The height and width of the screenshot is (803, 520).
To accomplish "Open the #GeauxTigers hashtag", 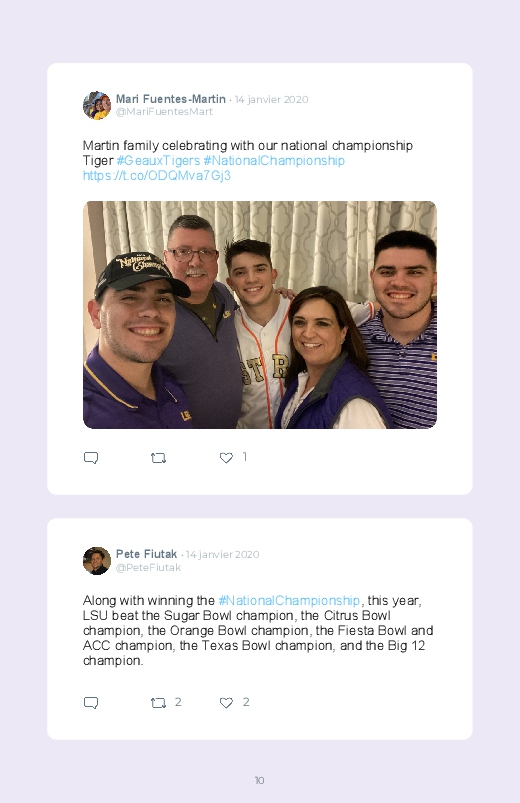I will [158, 161].
